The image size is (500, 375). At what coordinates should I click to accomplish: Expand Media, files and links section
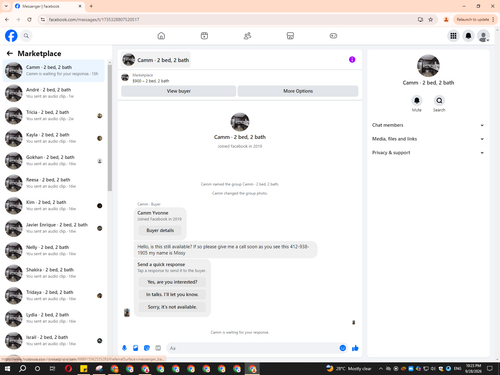pyautogui.click(x=428, y=139)
